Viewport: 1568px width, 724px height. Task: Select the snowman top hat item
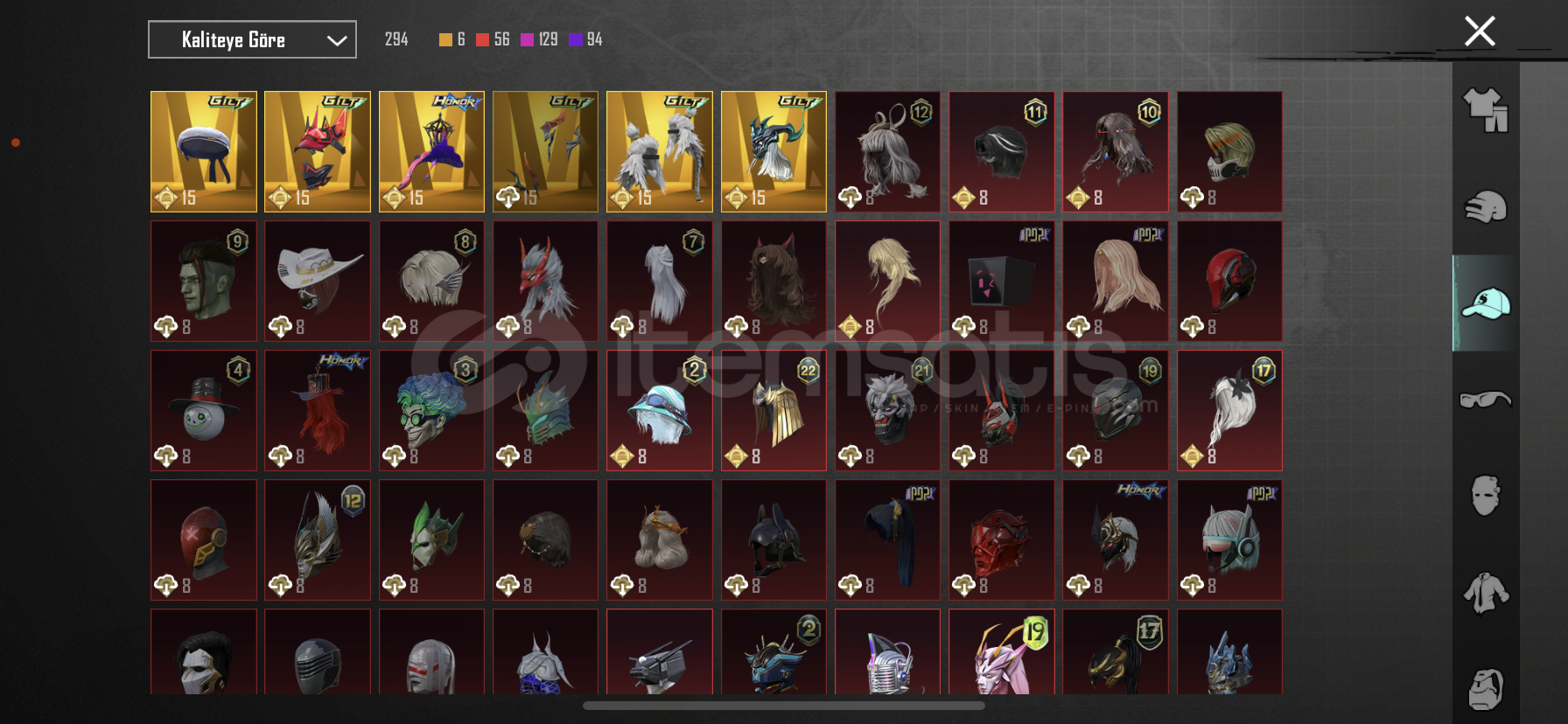tap(204, 410)
